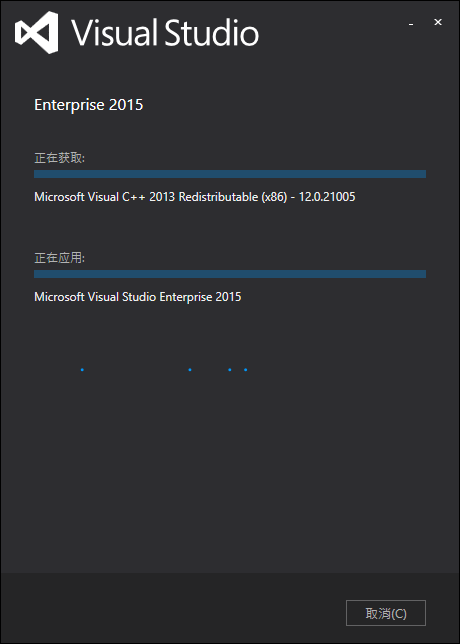Click the empty dark panel below the loading dots

pos(230,472)
